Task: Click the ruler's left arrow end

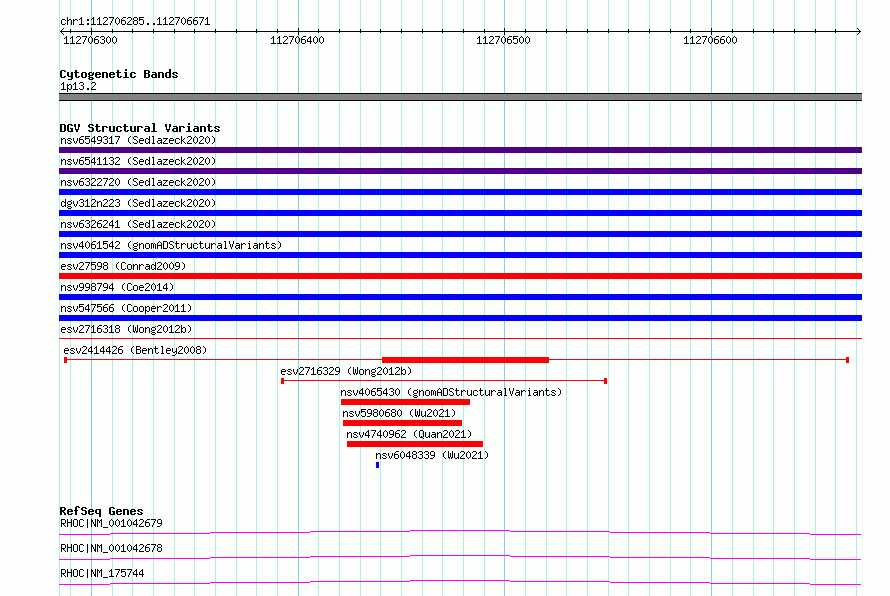Action: (62, 31)
